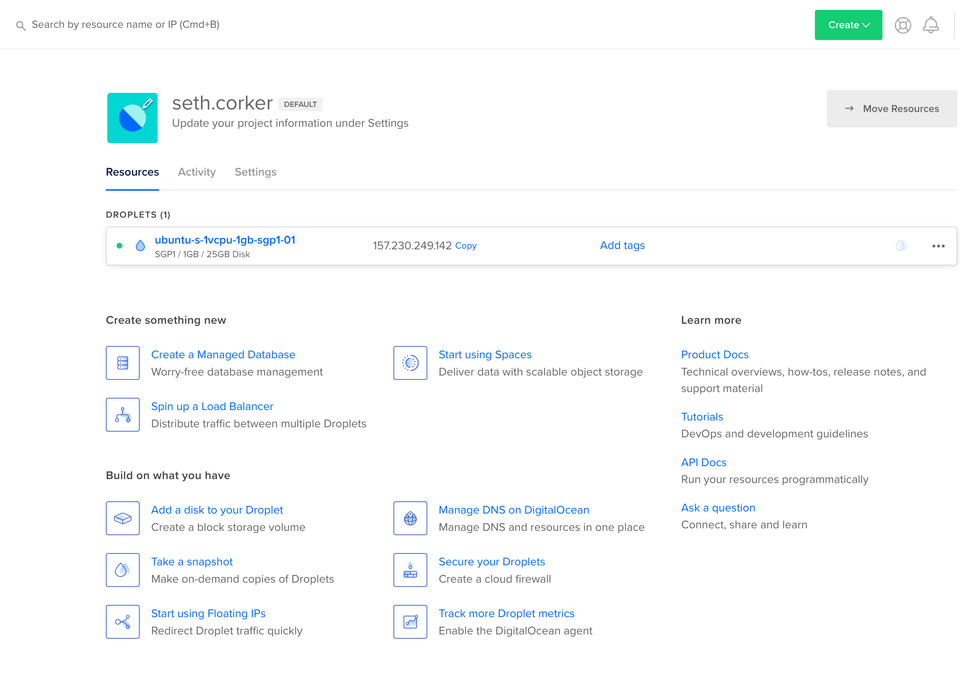Open the Settings tab
Image resolution: width=960 pixels, height=679 pixels.
pos(255,172)
